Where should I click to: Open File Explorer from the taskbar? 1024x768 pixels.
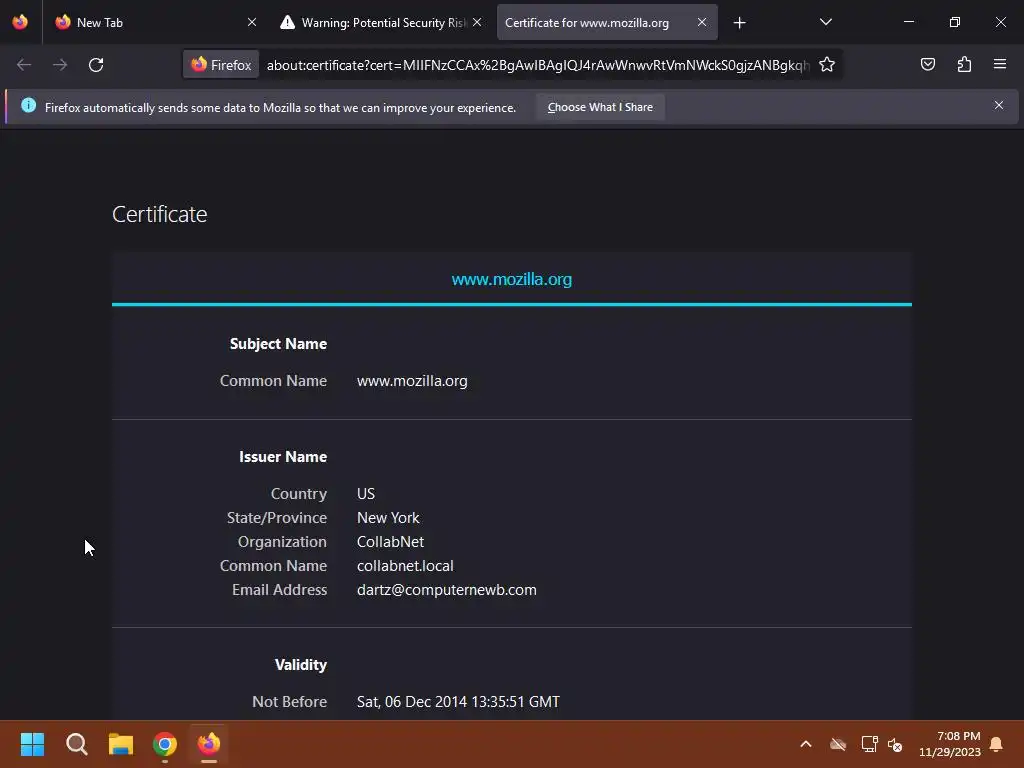pyautogui.click(x=121, y=744)
